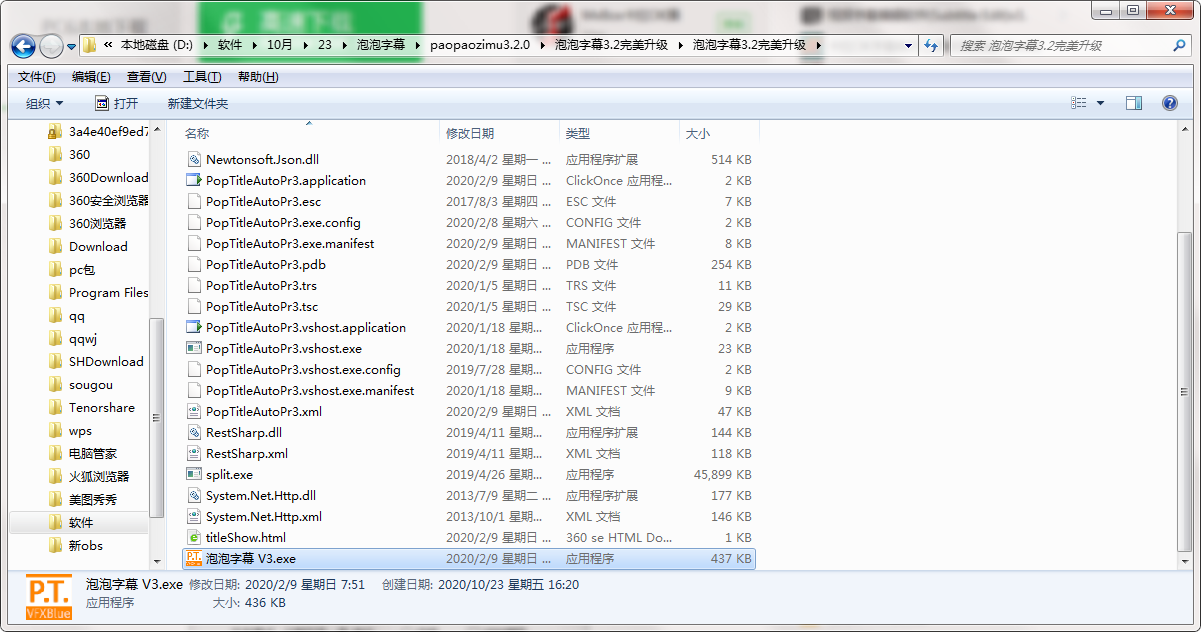
Task: Open the 工具(T) menu
Action: 202,77
